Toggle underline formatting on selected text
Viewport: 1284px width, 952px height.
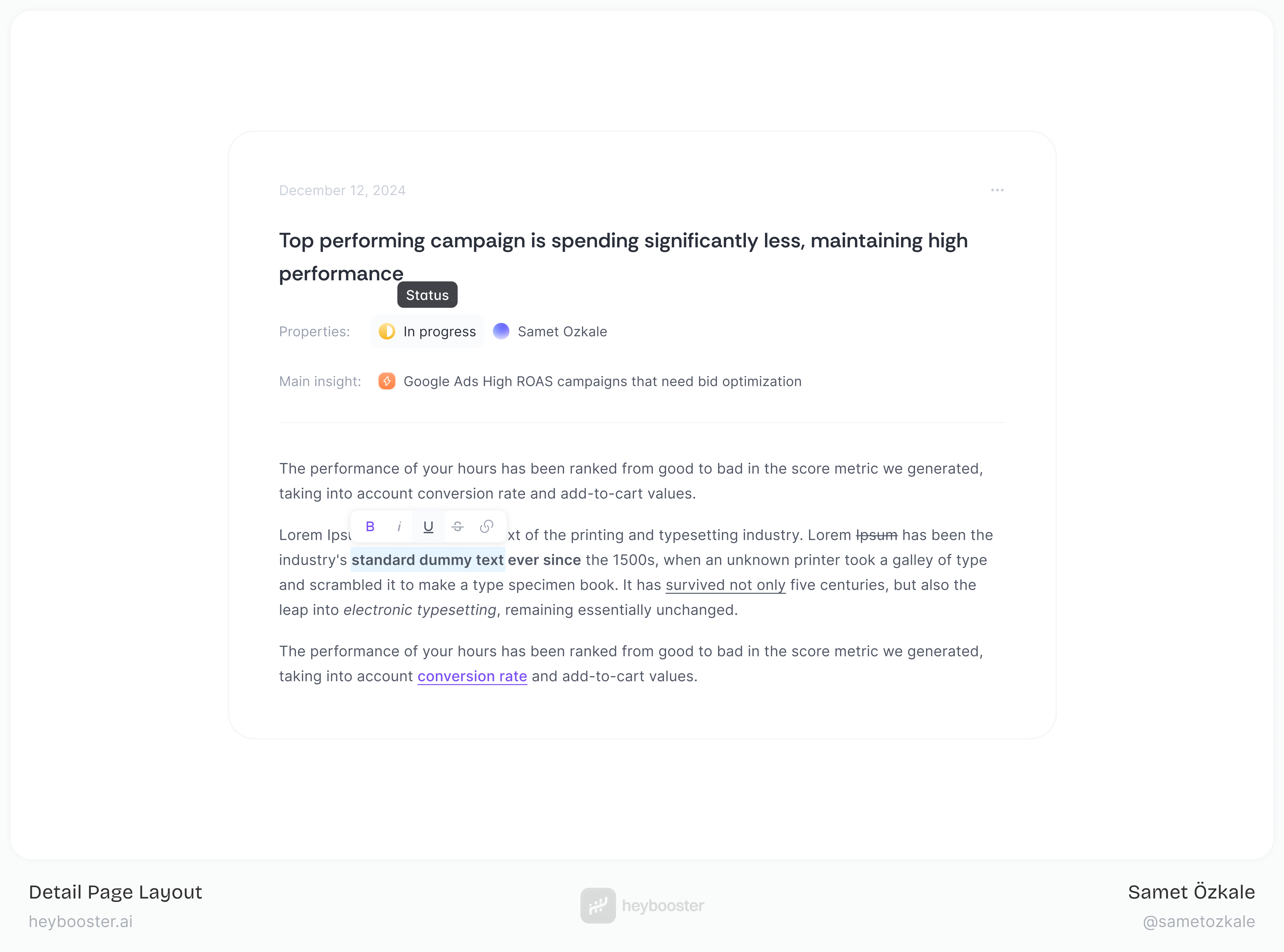(x=428, y=526)
